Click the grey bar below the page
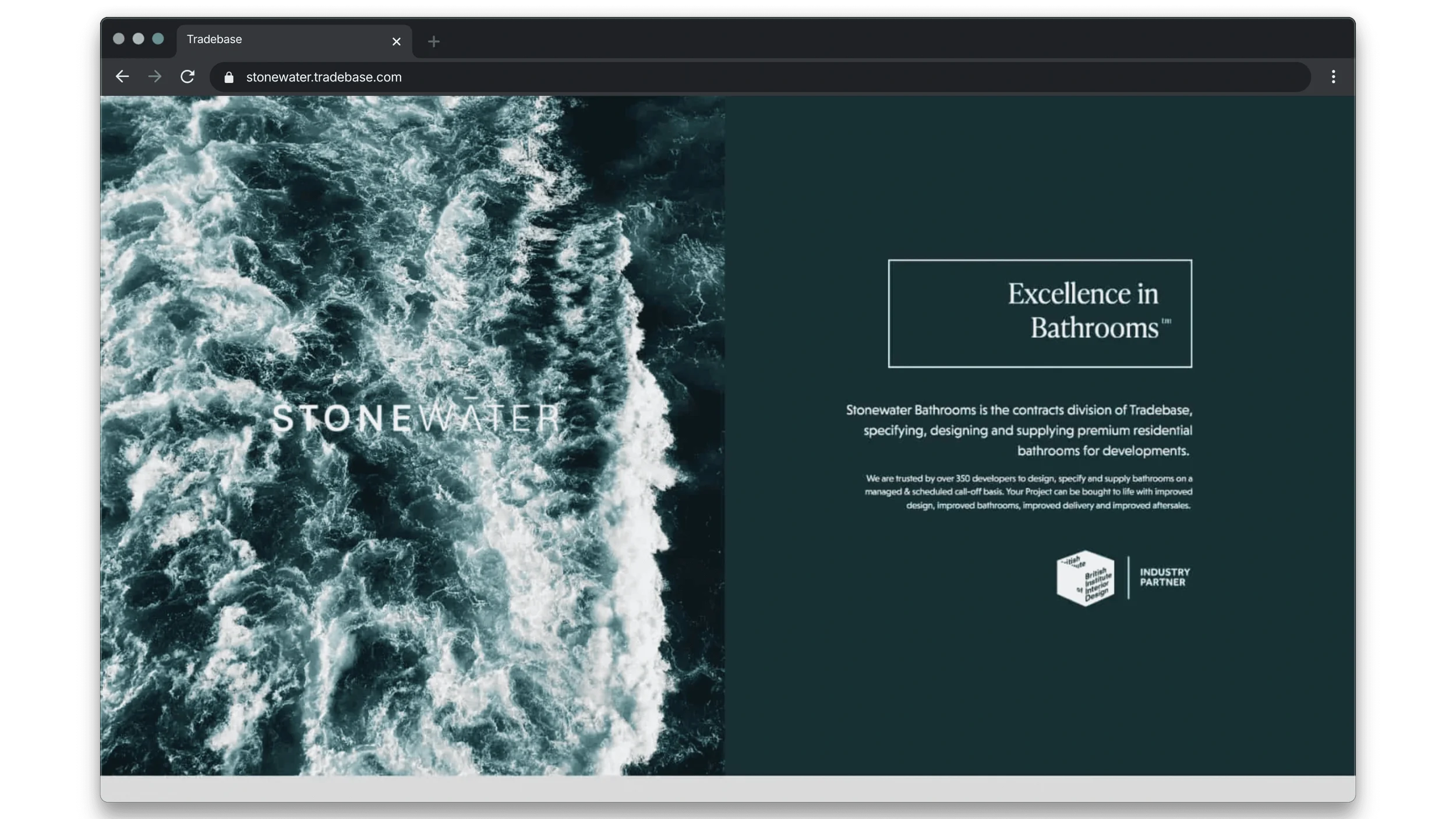1456x819 pixels. click(x=728, y=788)
